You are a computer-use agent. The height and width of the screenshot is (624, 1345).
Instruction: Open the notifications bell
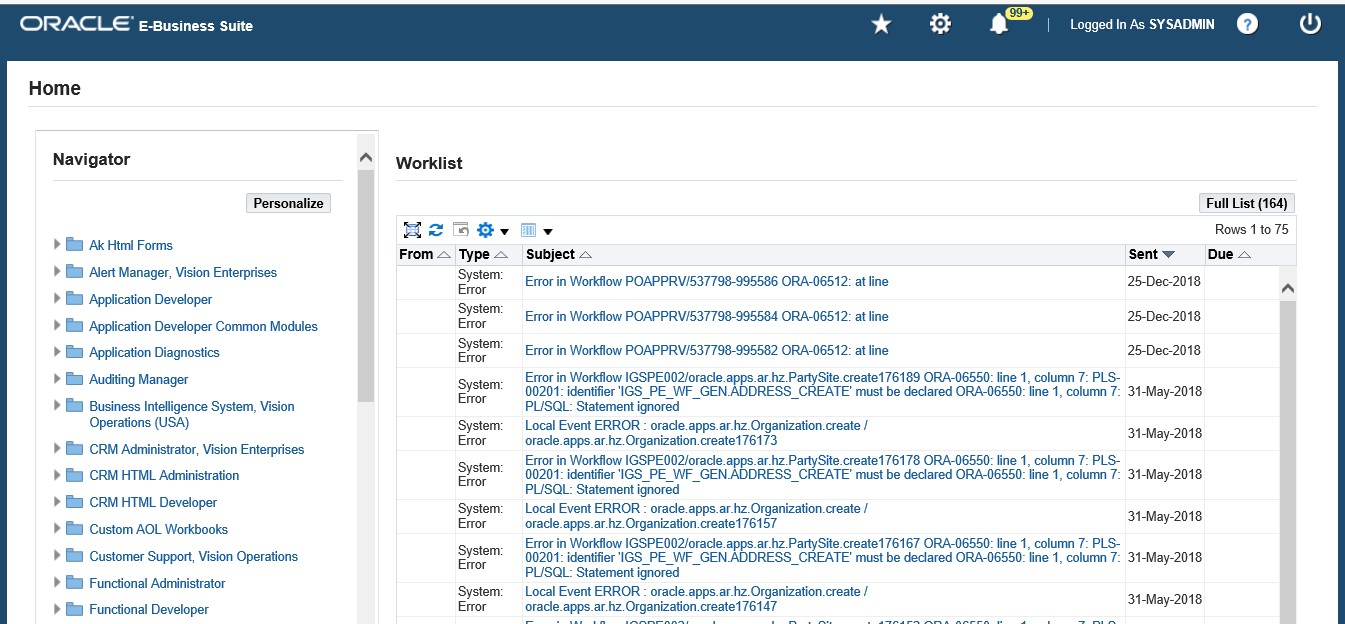[999, 25]
